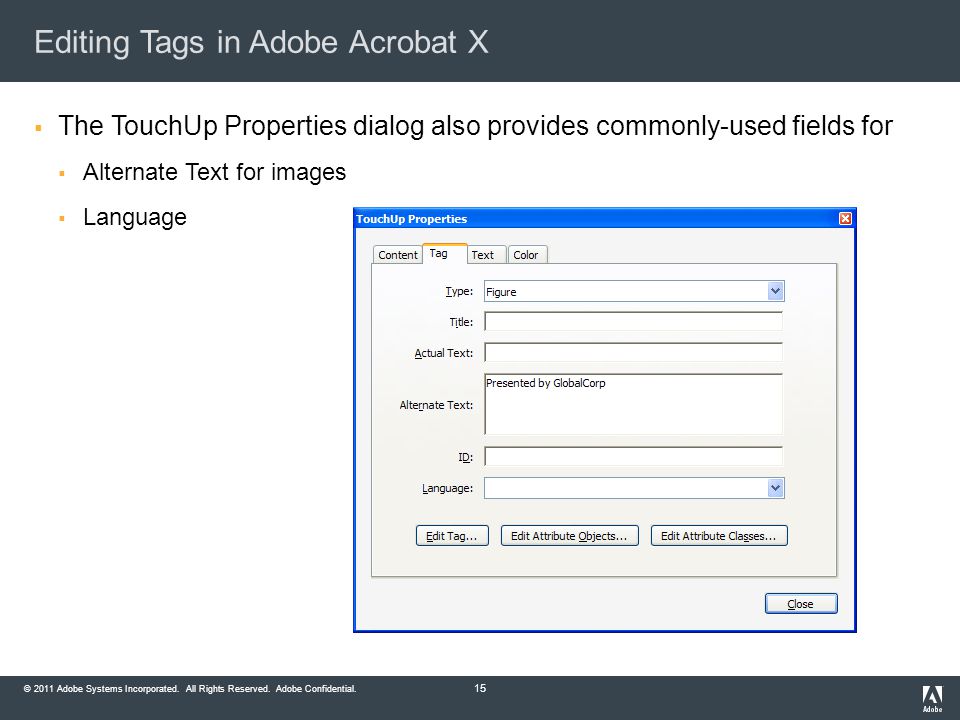Click the Adobe logo in the footer
The image size is (960, 720).
click(932, 699)
